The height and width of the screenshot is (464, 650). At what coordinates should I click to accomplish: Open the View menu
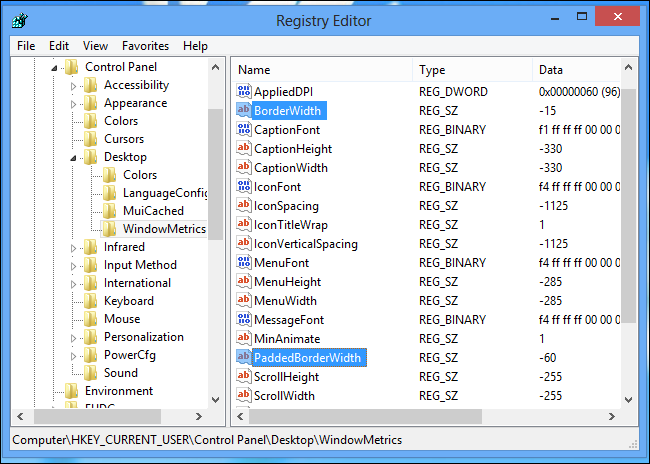pyautogui.click(x=95, y=46)
